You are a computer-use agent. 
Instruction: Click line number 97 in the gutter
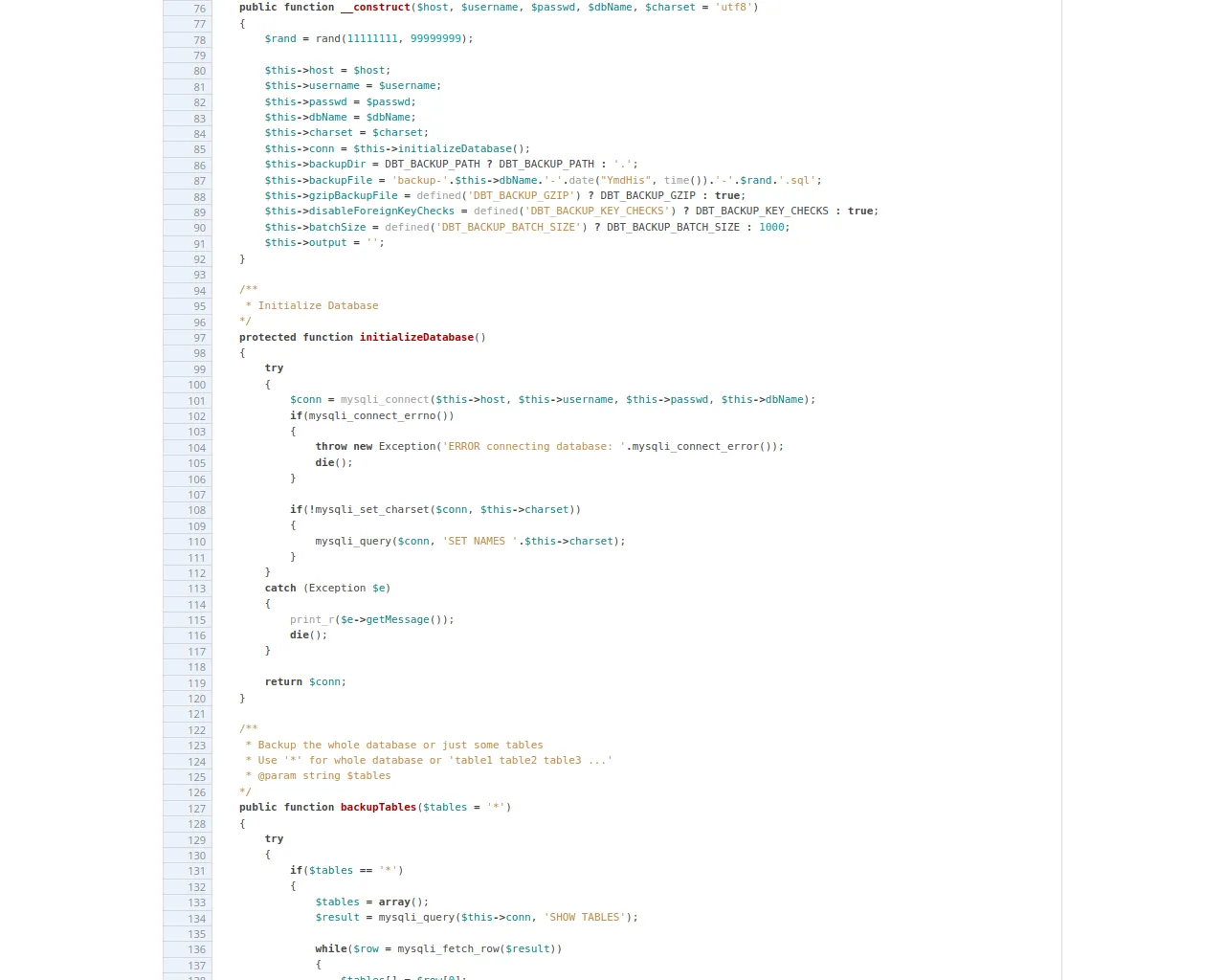click(x=199, y=338)
